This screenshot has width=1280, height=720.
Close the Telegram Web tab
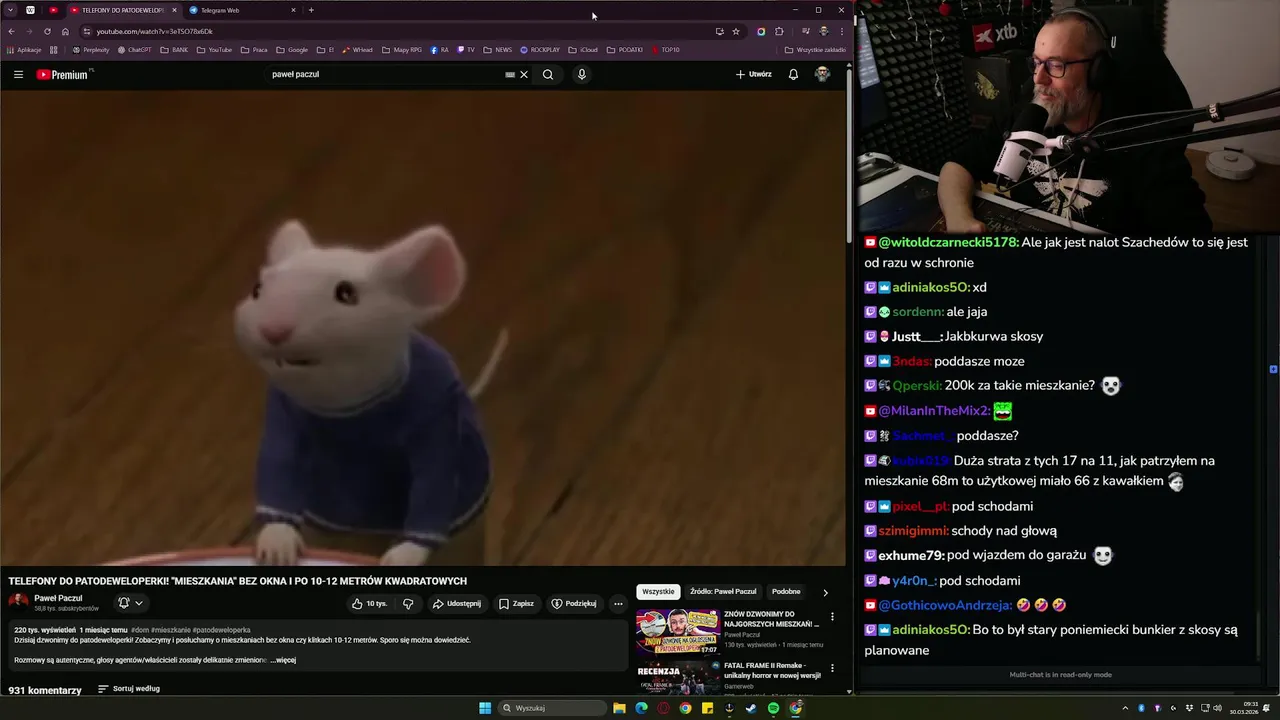pyautogui.click(x=293, y=10)
